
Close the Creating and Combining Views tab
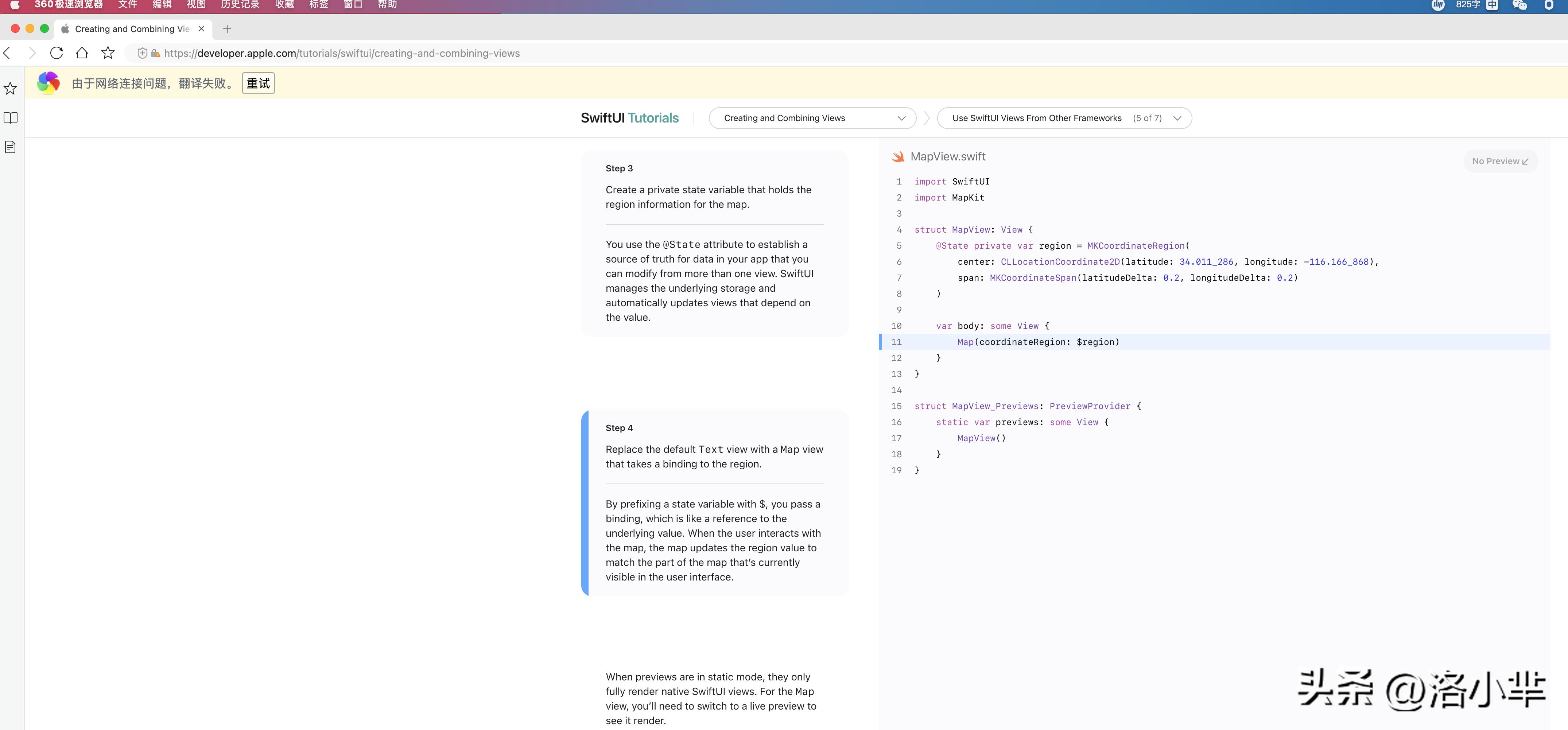coord(202,28)
